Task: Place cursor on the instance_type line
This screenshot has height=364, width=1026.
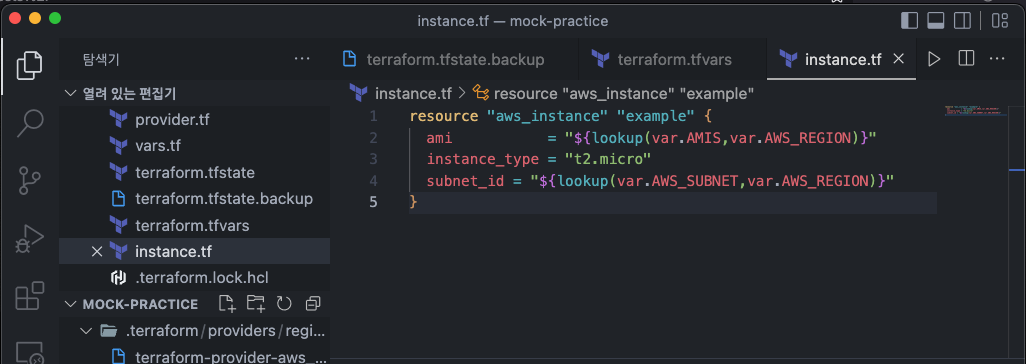Action: [539, 159]
